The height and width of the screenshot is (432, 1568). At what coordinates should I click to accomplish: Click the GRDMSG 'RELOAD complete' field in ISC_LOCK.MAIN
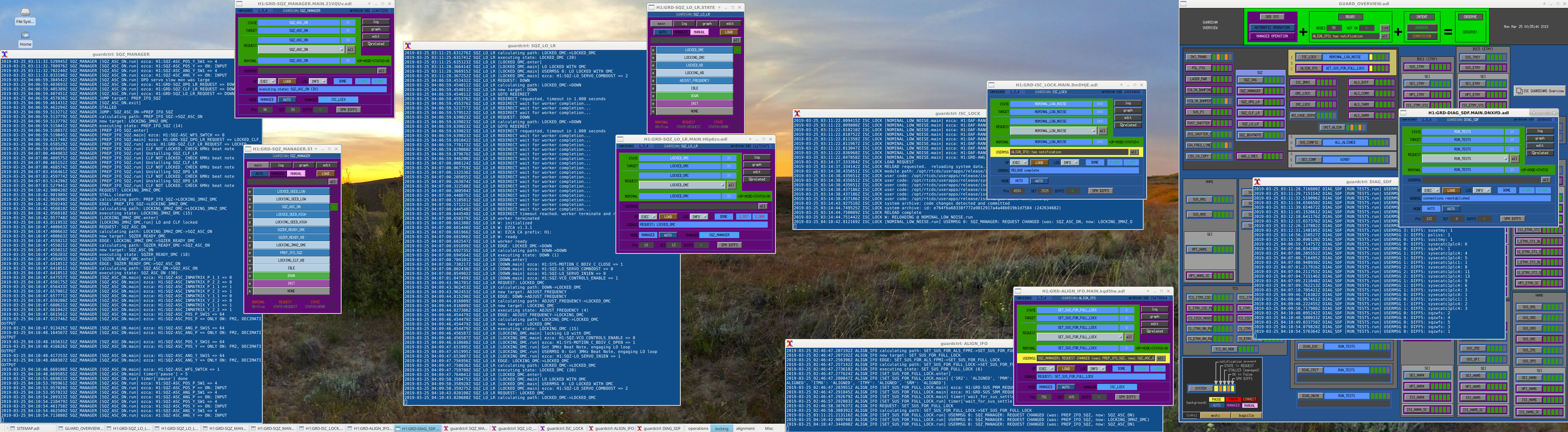(x=1074, y=171)
